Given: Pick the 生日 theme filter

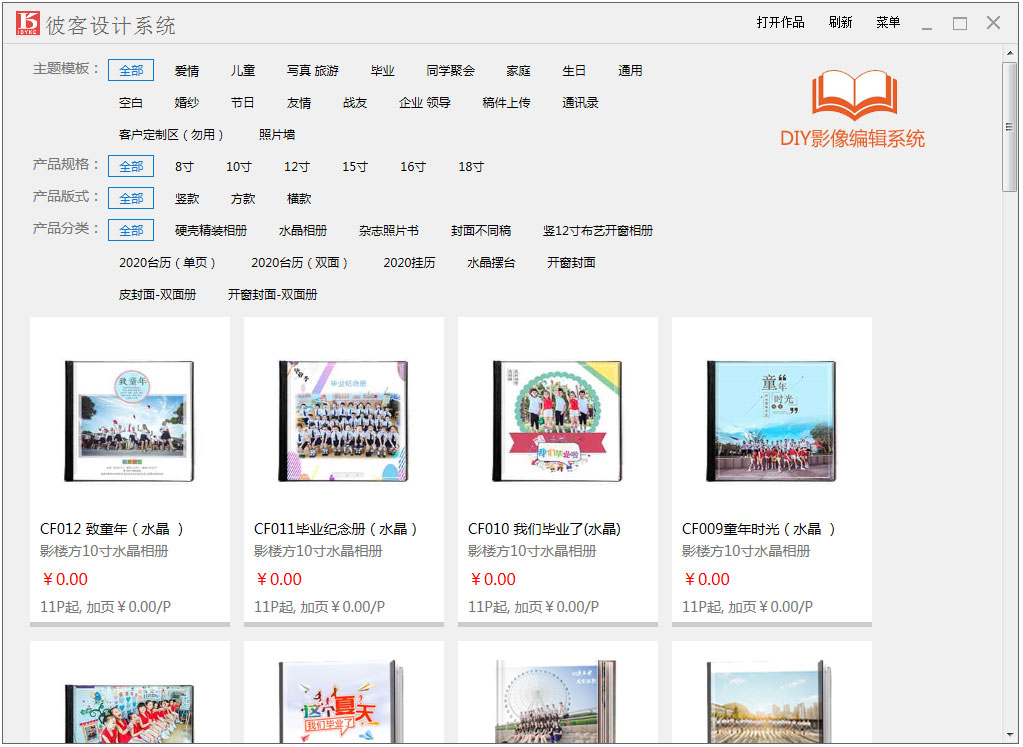Looking at the screenshot, I should 574,70.
